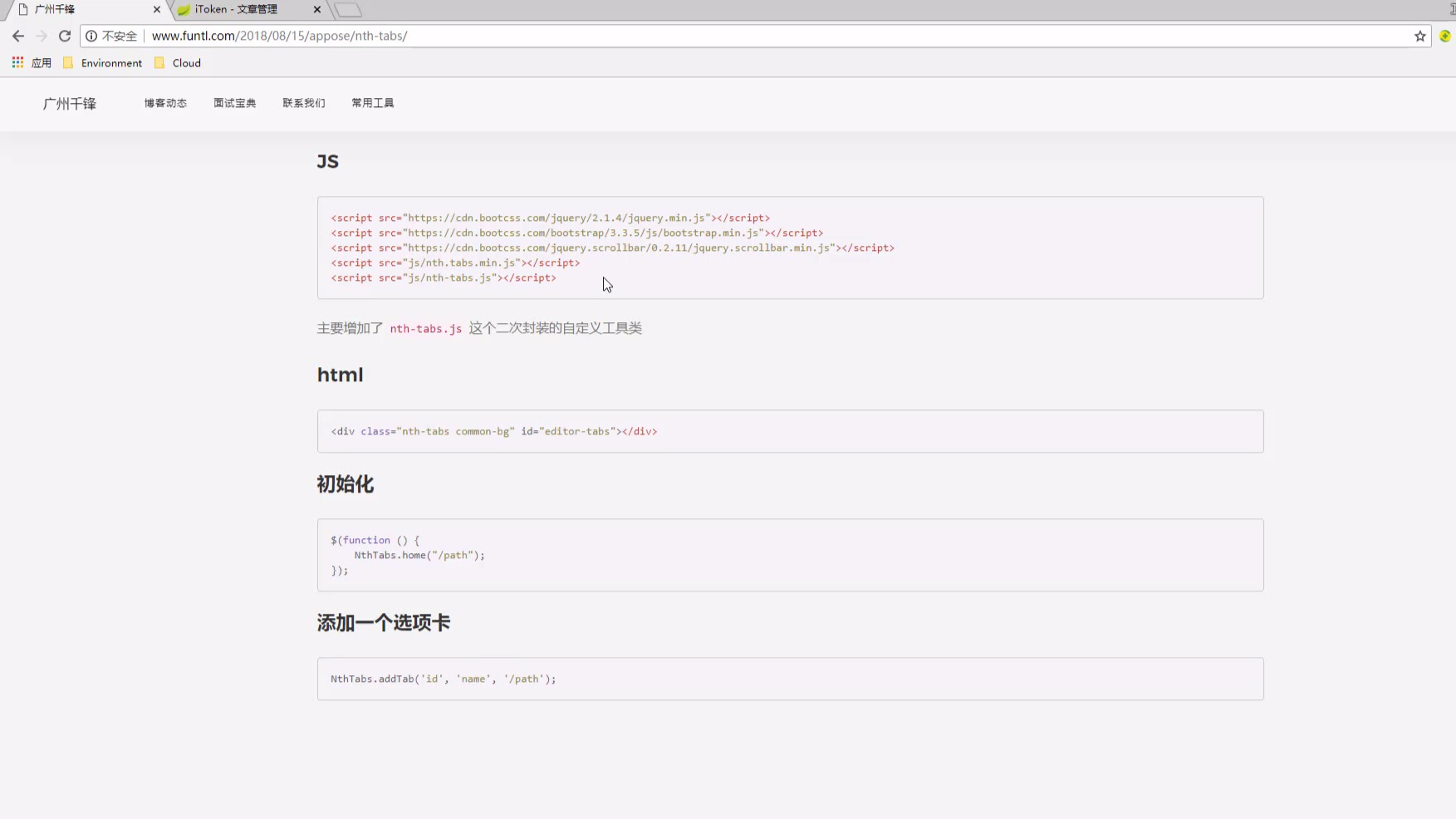Click the js/nth-tabs.js script line in code block
Image resolution: width=1456 pixels, height=819 pixels.
[x=444, y=277]
